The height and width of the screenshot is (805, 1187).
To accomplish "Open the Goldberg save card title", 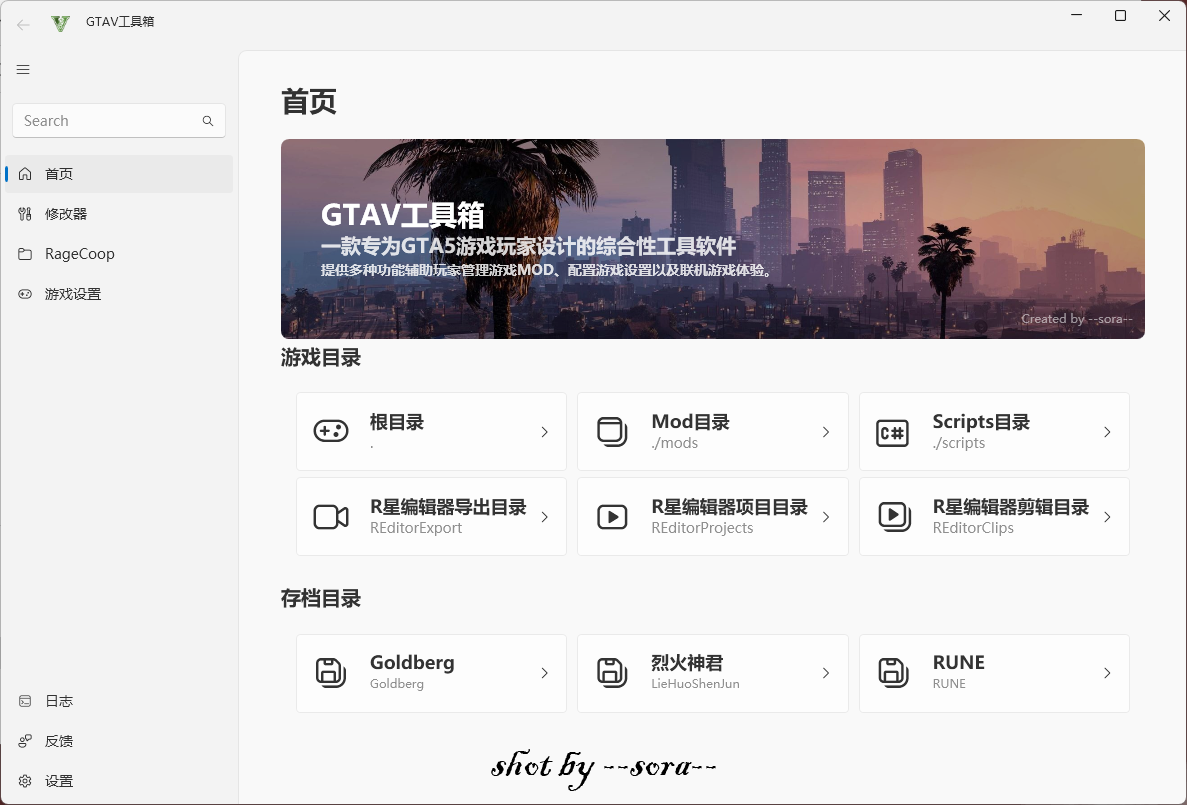I will pos(412,663).
